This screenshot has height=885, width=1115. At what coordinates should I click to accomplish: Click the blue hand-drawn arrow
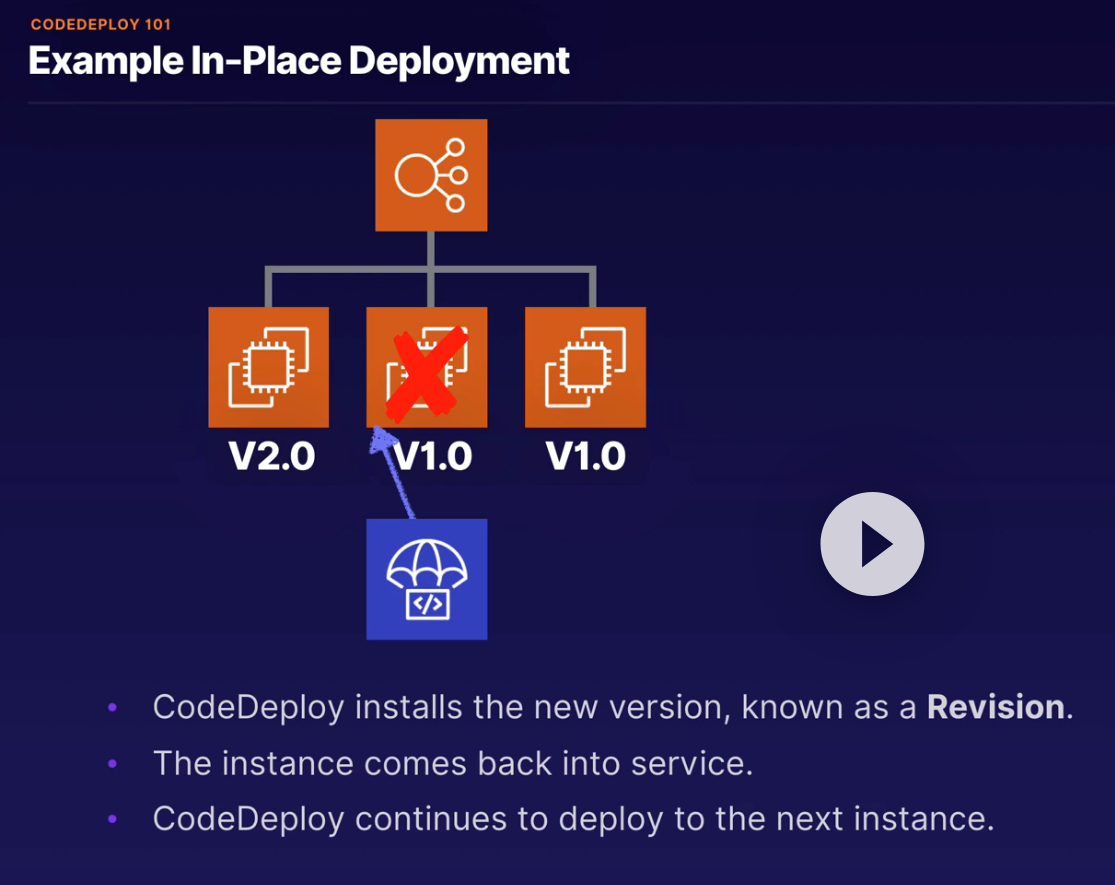click(390, 471)
